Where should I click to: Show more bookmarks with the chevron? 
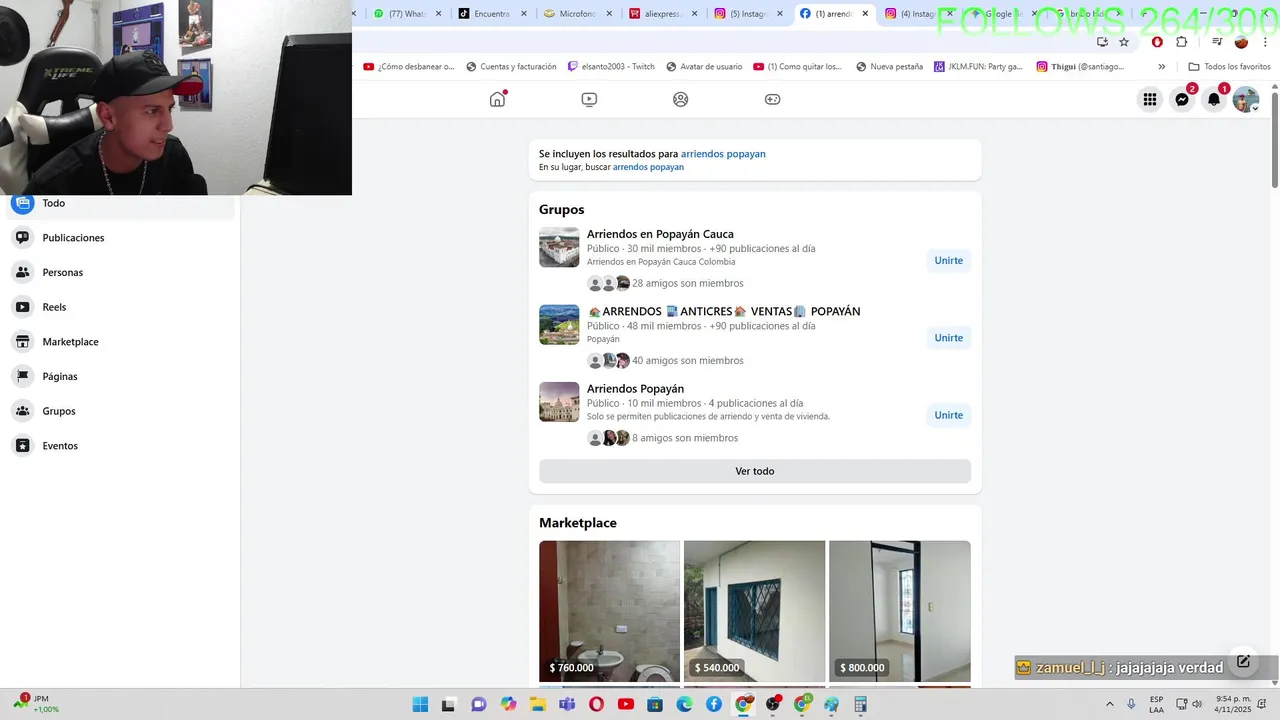pyautogui.click(x=1161, y=67)
